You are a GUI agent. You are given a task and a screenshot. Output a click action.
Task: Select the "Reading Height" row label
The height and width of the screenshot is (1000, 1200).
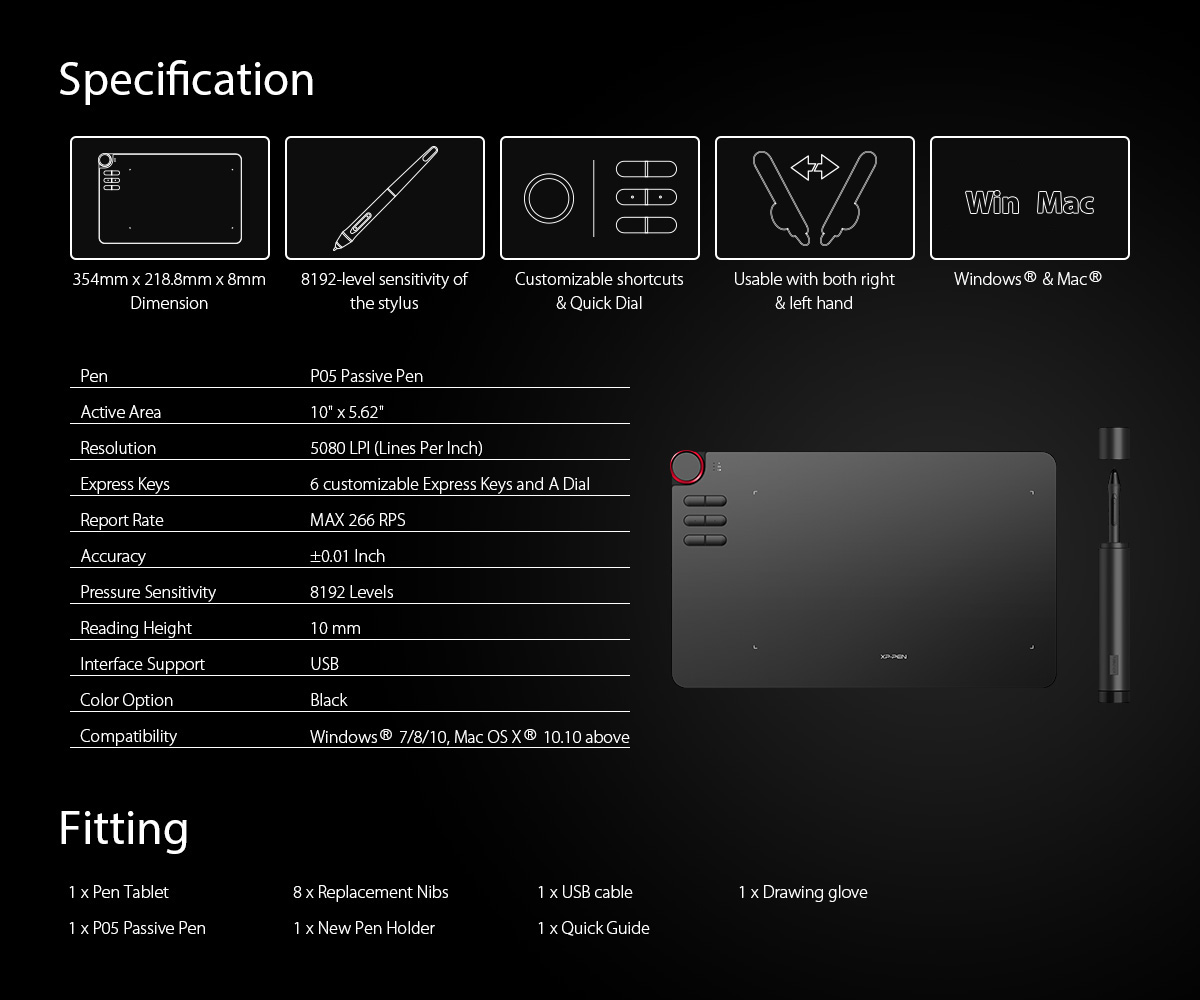[136, 628]
